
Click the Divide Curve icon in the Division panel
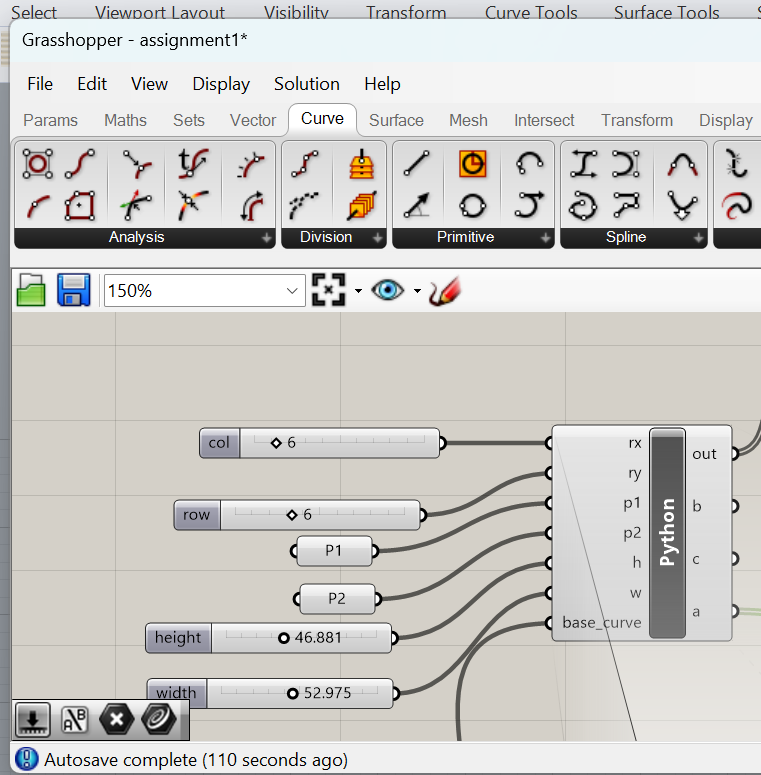click(x=305, y=164)
